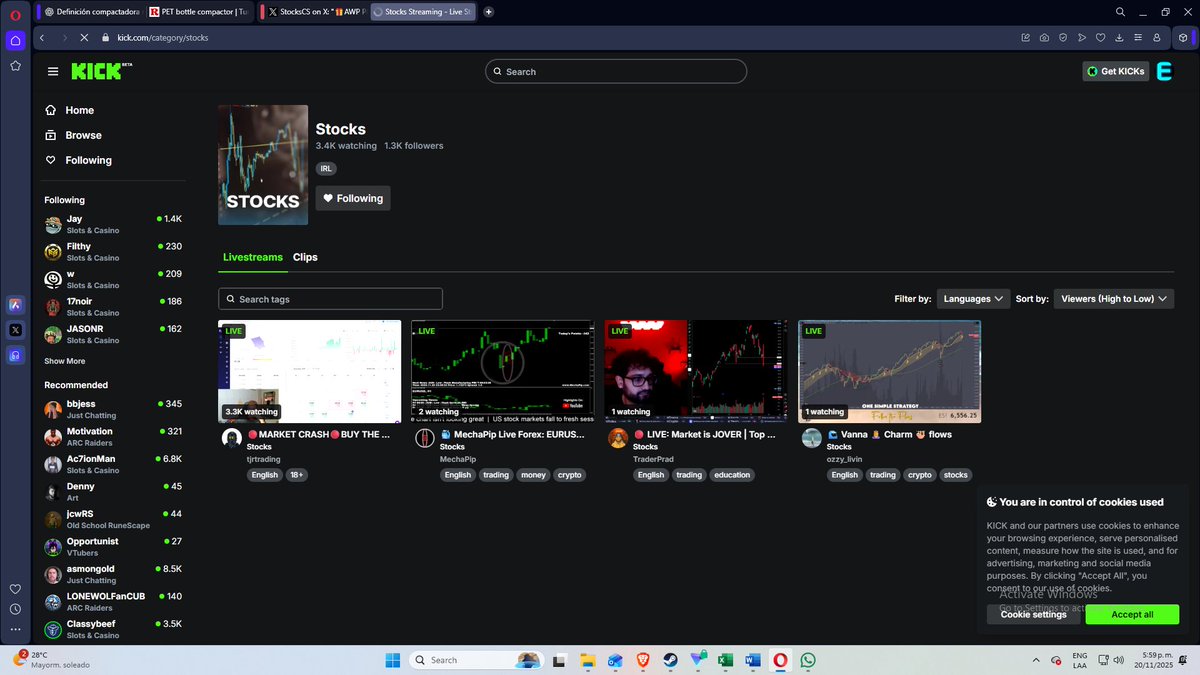Open Opera sidebar history clock icon
The image size is (1200, 675).
[x=15, y=609]
